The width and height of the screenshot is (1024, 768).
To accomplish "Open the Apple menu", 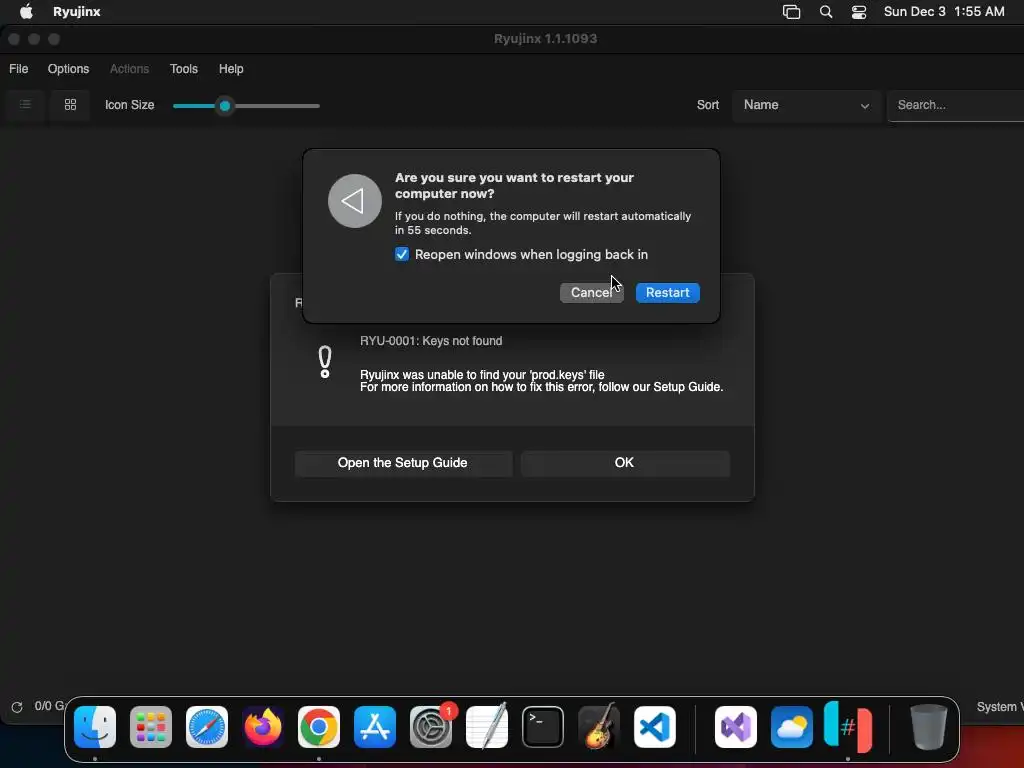I will (26, 11).
